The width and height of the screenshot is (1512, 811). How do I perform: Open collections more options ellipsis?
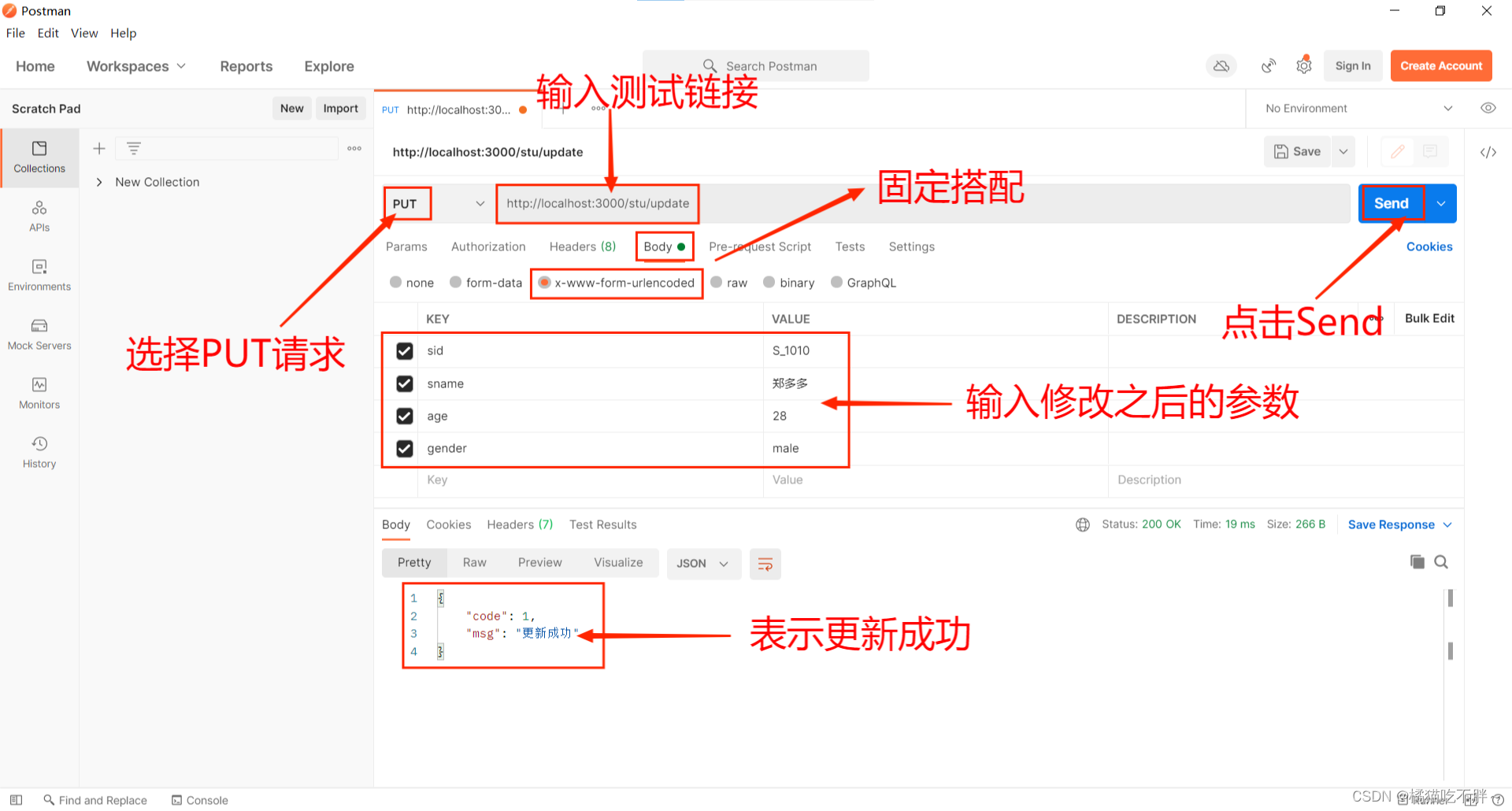click(x=354, y=148)
